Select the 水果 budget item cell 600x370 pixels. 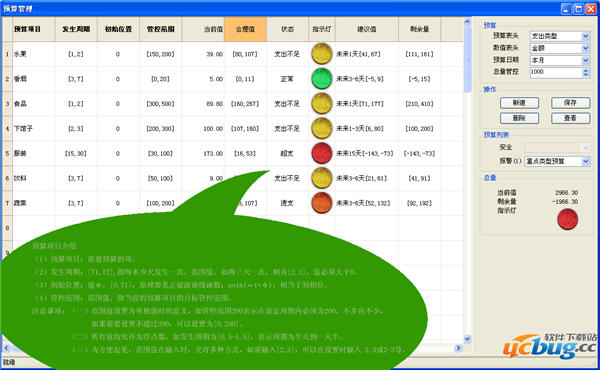click(x=34, y=54)
